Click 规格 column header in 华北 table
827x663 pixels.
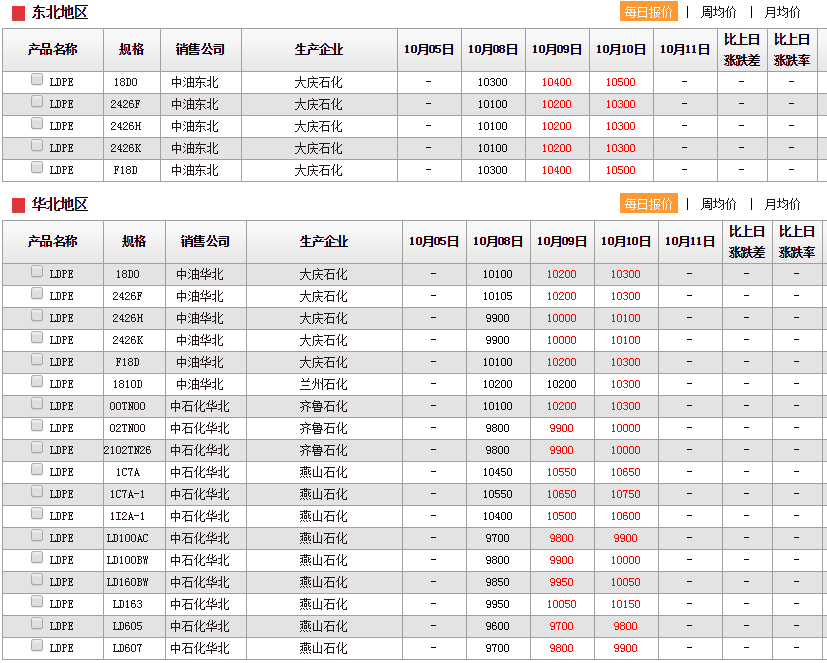pyautogui.click(x=134, y=242)
